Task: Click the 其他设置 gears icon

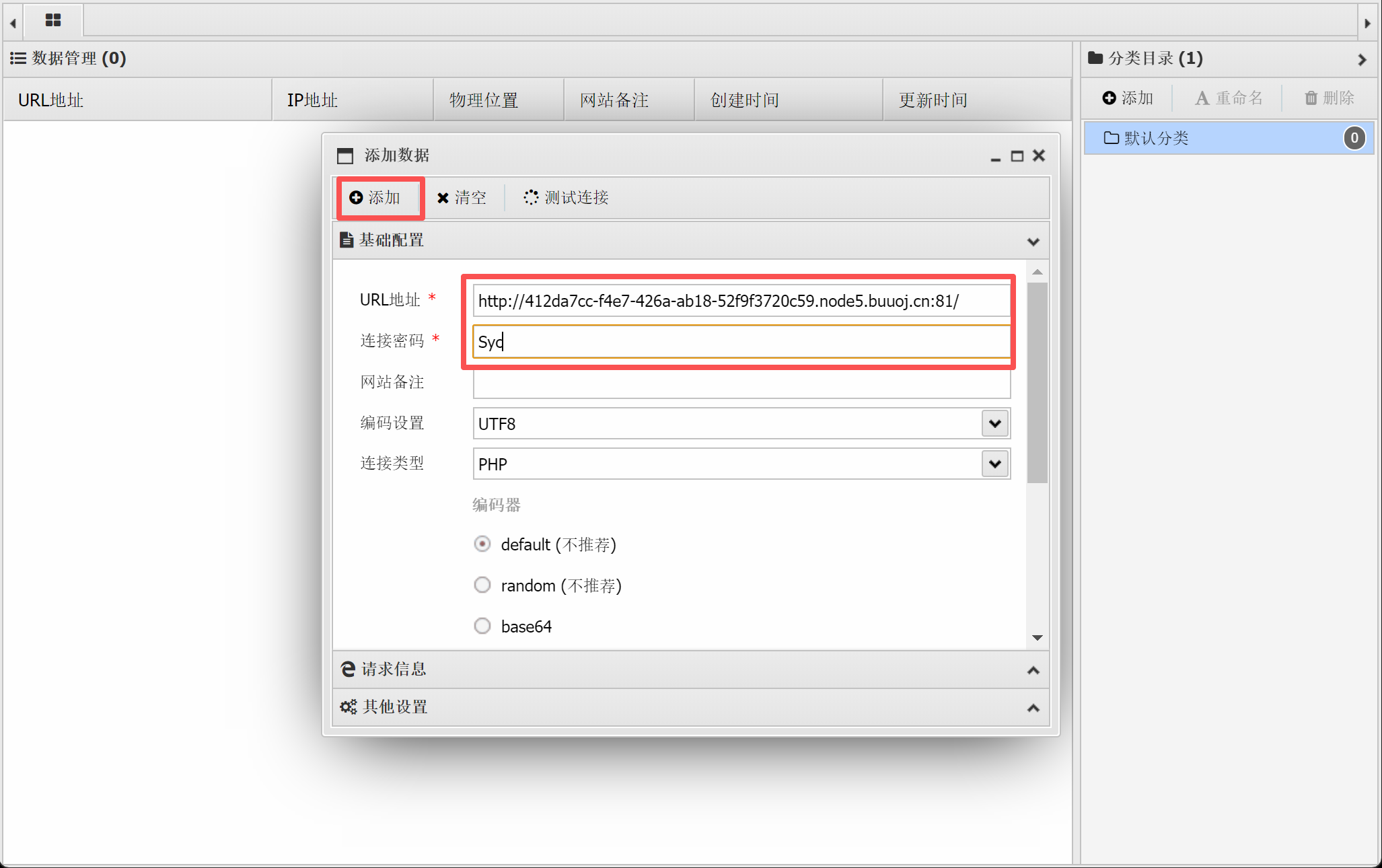Action: (349, 707)
